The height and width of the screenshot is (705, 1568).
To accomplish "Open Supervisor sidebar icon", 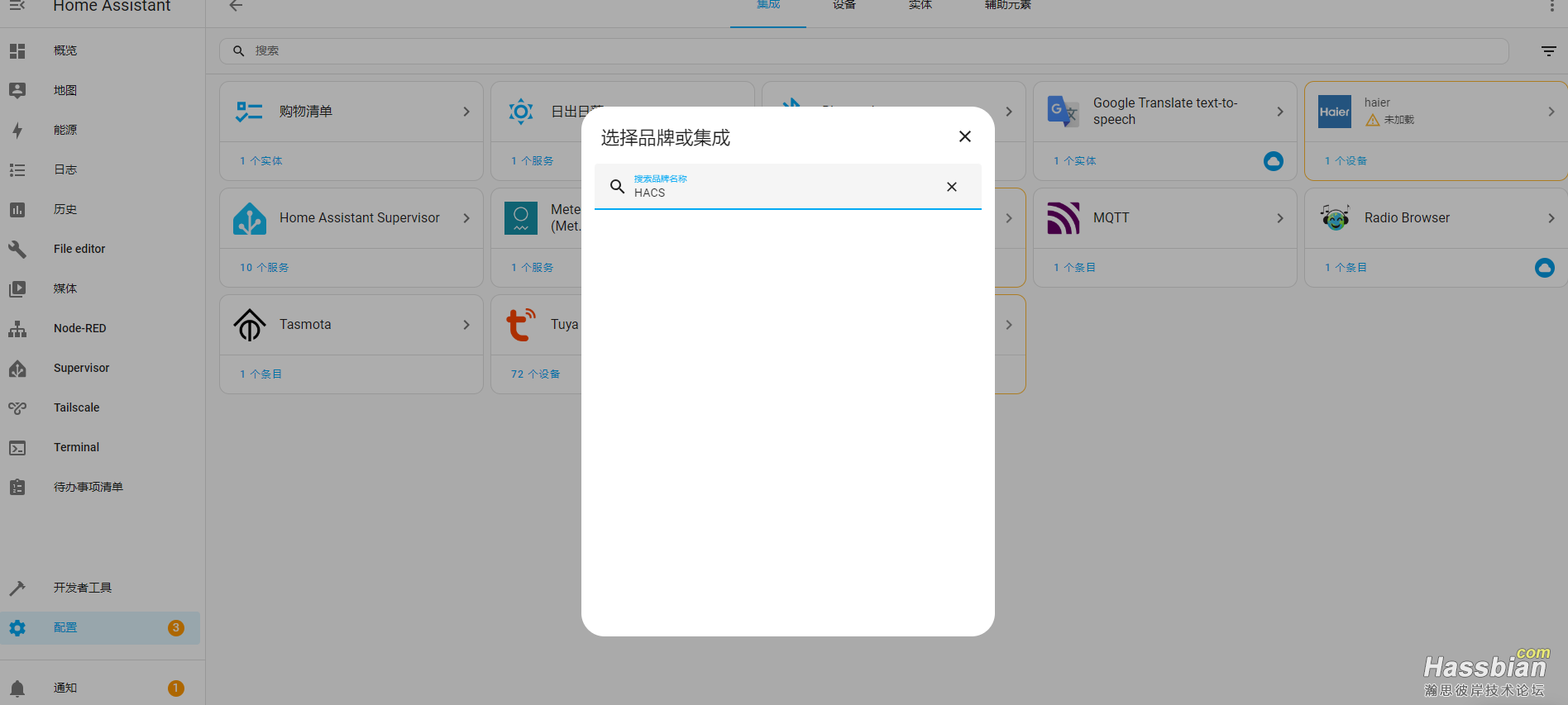I will (17, 369).
